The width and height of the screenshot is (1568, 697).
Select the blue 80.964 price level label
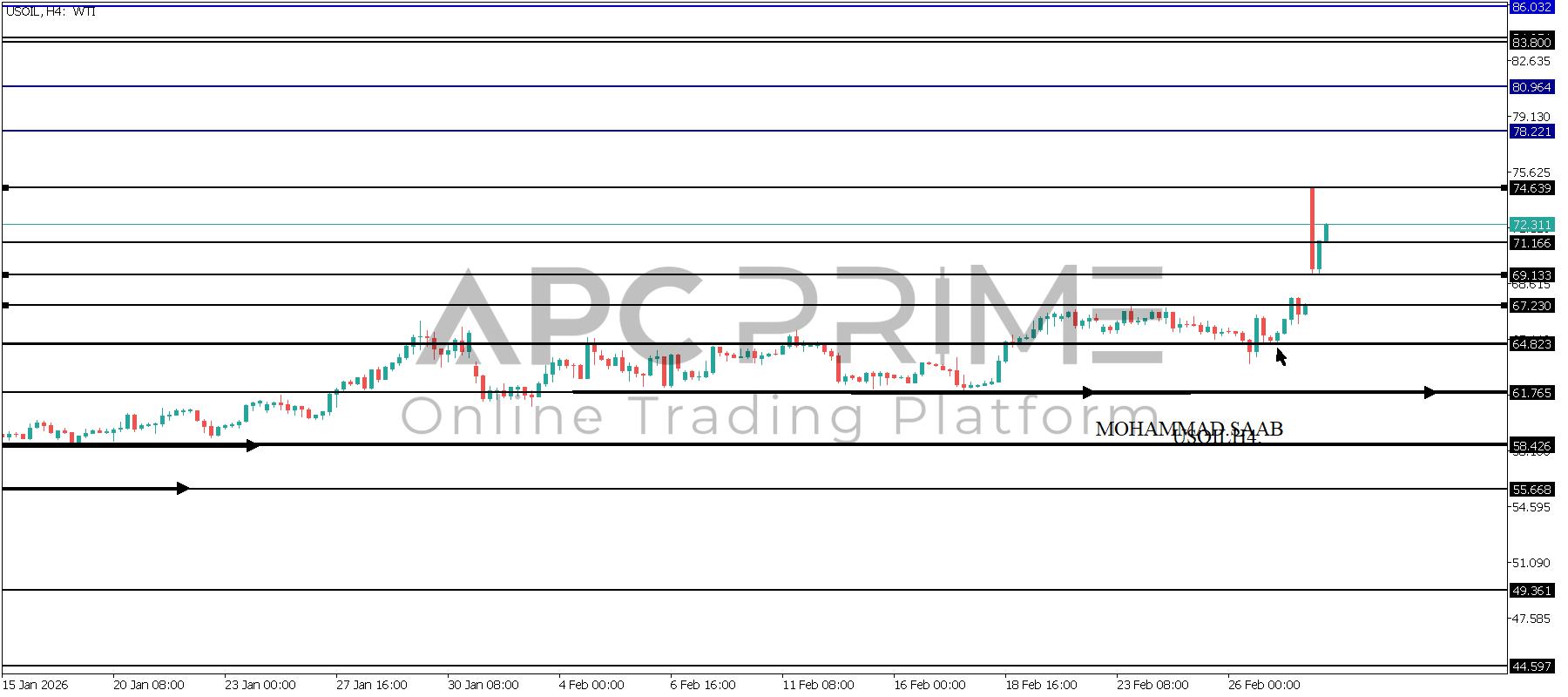tap(1531, 87)
